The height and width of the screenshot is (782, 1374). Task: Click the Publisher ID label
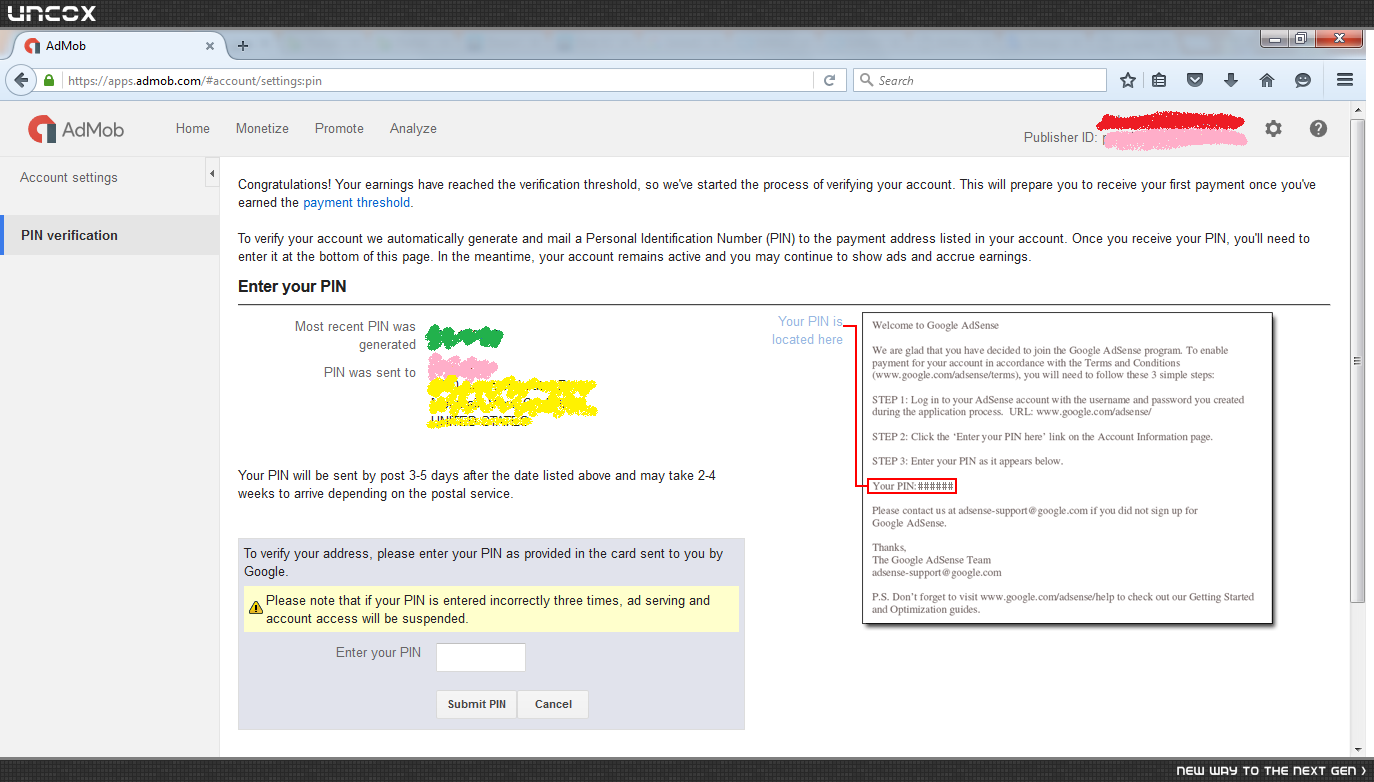coord(1060,137)
